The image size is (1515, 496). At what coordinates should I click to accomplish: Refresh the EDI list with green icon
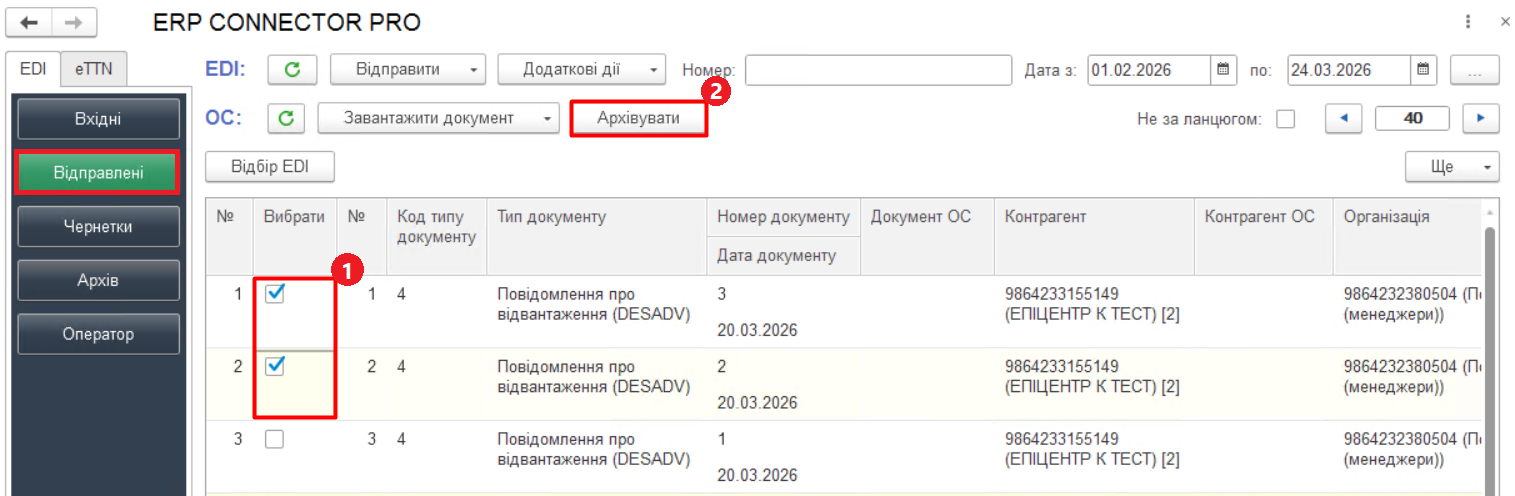[292, 70]
